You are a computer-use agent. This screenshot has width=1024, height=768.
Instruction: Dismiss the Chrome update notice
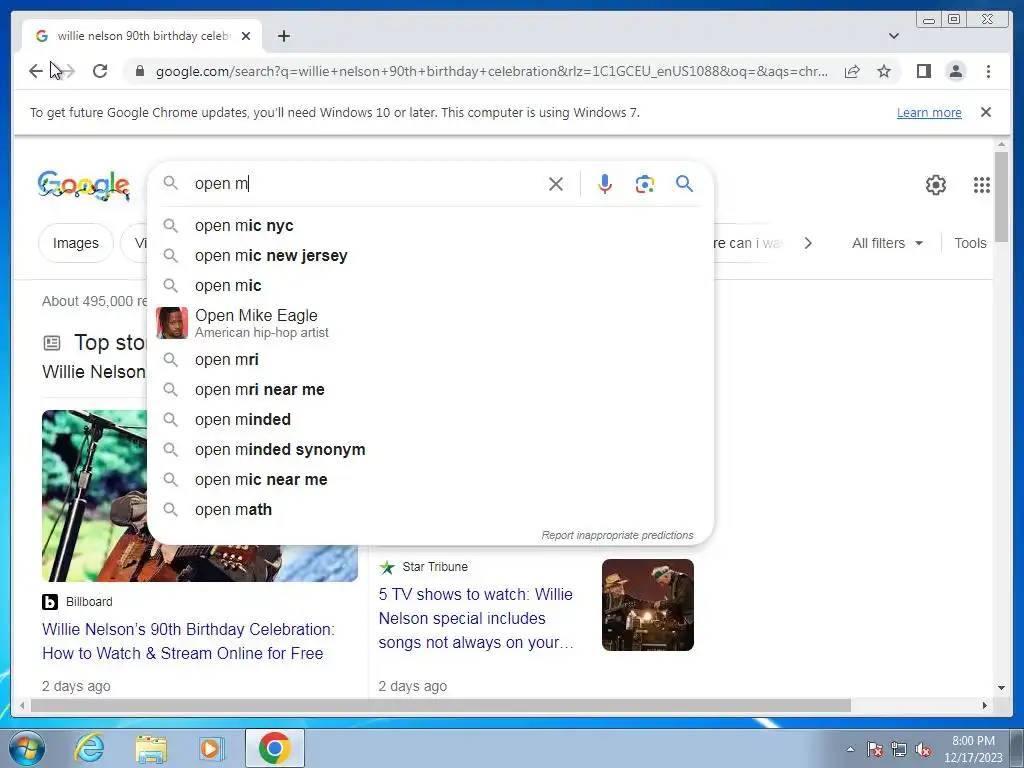(x=986, y=112)
